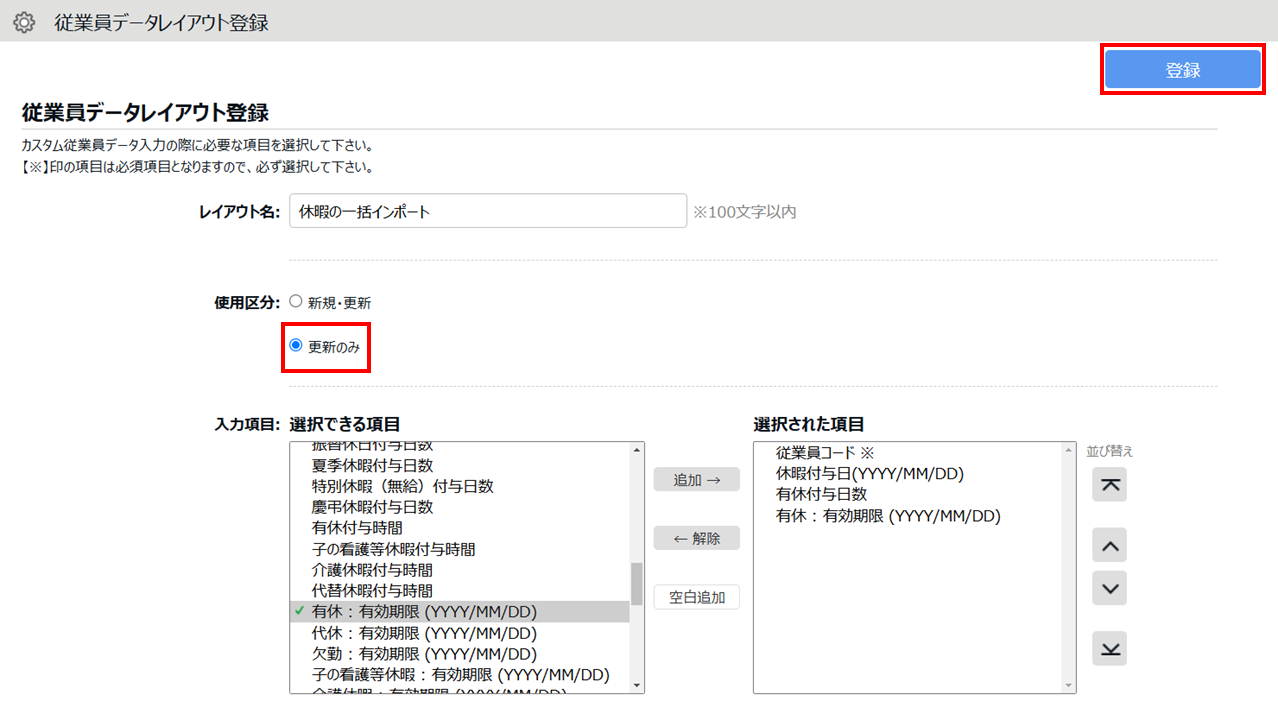
Task: Click the settings gear icon in header
Action: pos(23,22)
